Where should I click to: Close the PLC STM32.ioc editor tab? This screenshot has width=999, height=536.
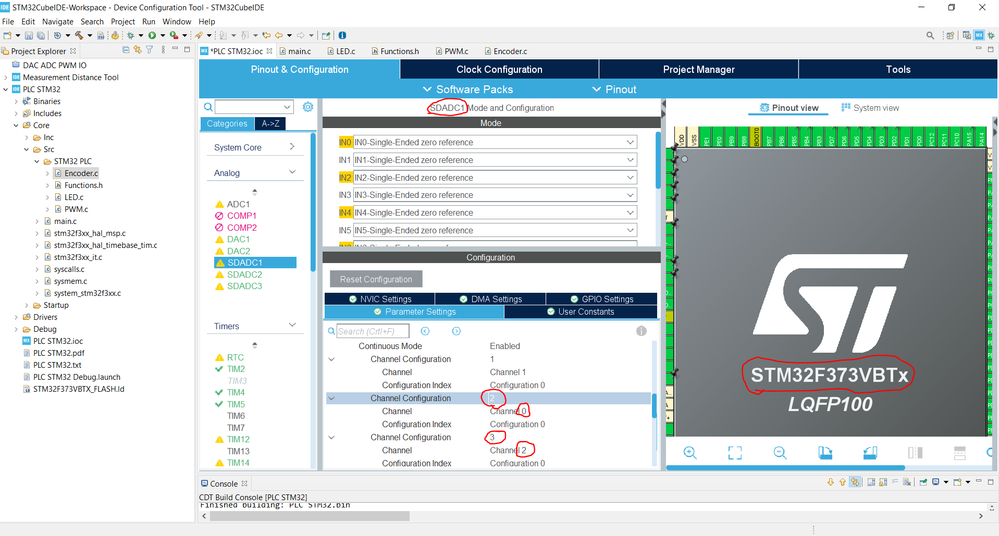pyautogui.click(x=270, y=51)
